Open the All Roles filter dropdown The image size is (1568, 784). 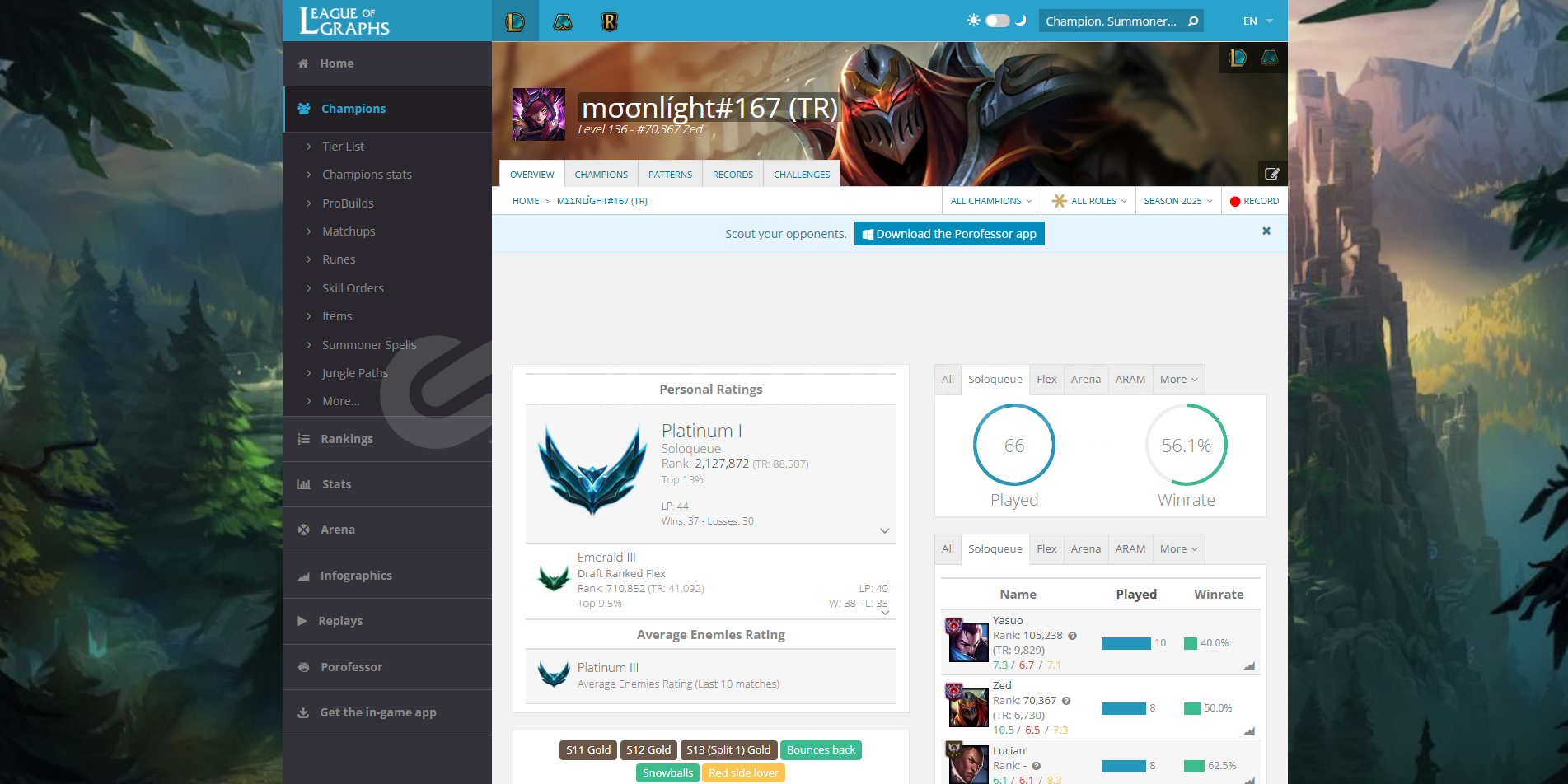tap(1088, 201)
